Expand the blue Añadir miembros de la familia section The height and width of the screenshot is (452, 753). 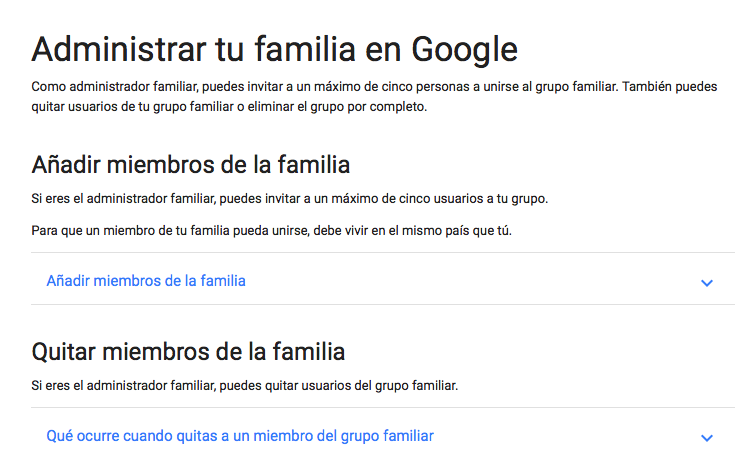(383, 279)
